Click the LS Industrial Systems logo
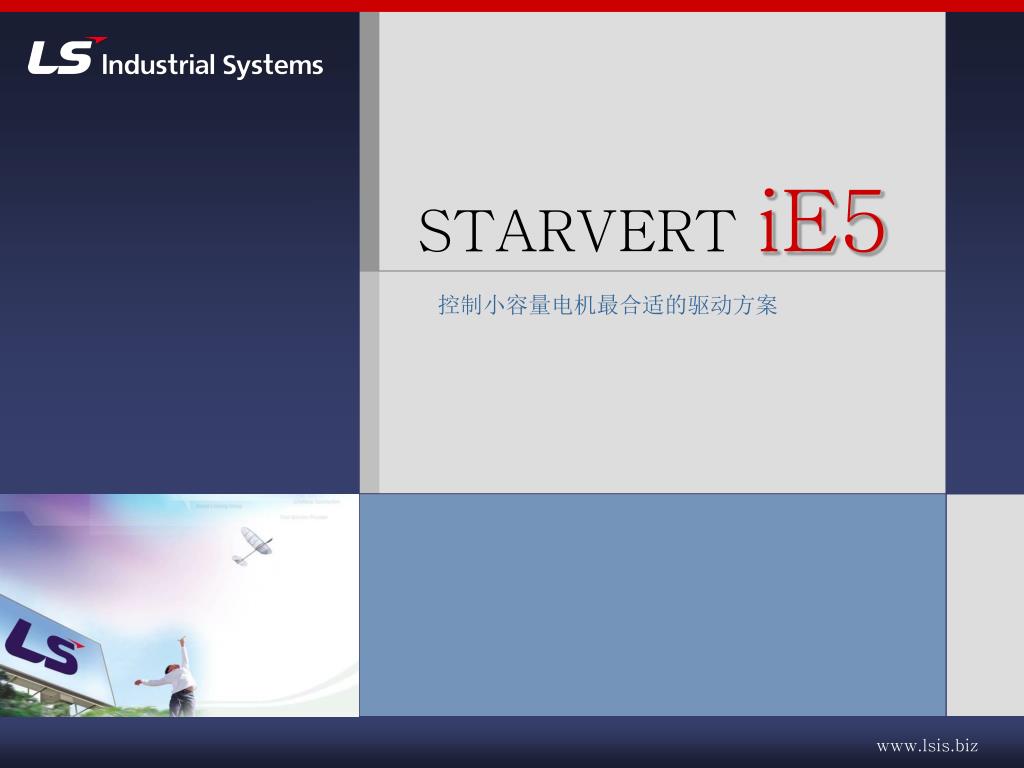Viewport: 1024px width, 768px height. pyautogui.click(x=175, y=57)
